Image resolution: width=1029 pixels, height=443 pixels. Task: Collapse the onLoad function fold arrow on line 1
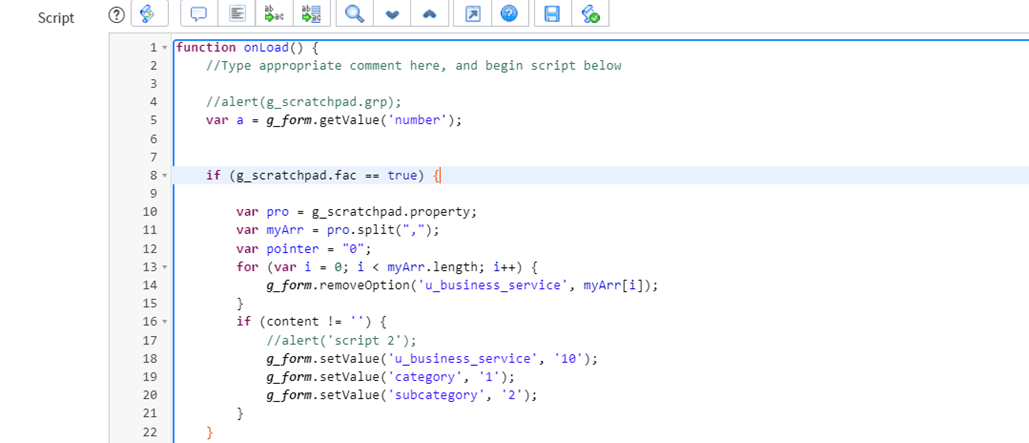point(165,48)
